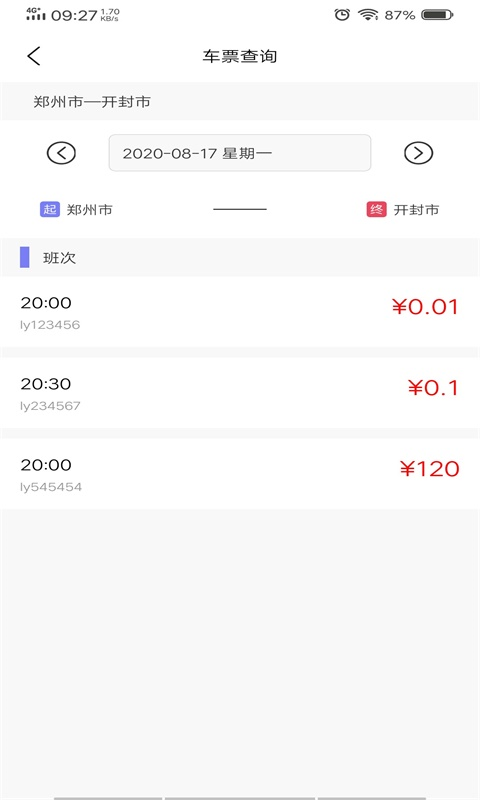
Task: Tap the red 终 destination badge
Action: (376, 209)
